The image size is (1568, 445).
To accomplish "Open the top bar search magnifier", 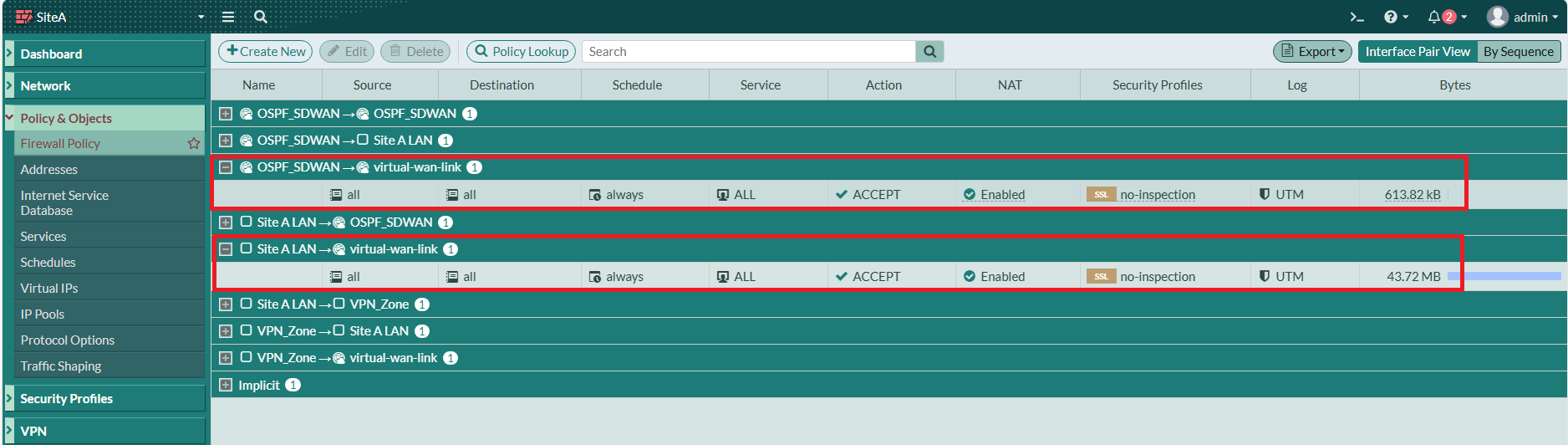I will click(x=261, y=17).
